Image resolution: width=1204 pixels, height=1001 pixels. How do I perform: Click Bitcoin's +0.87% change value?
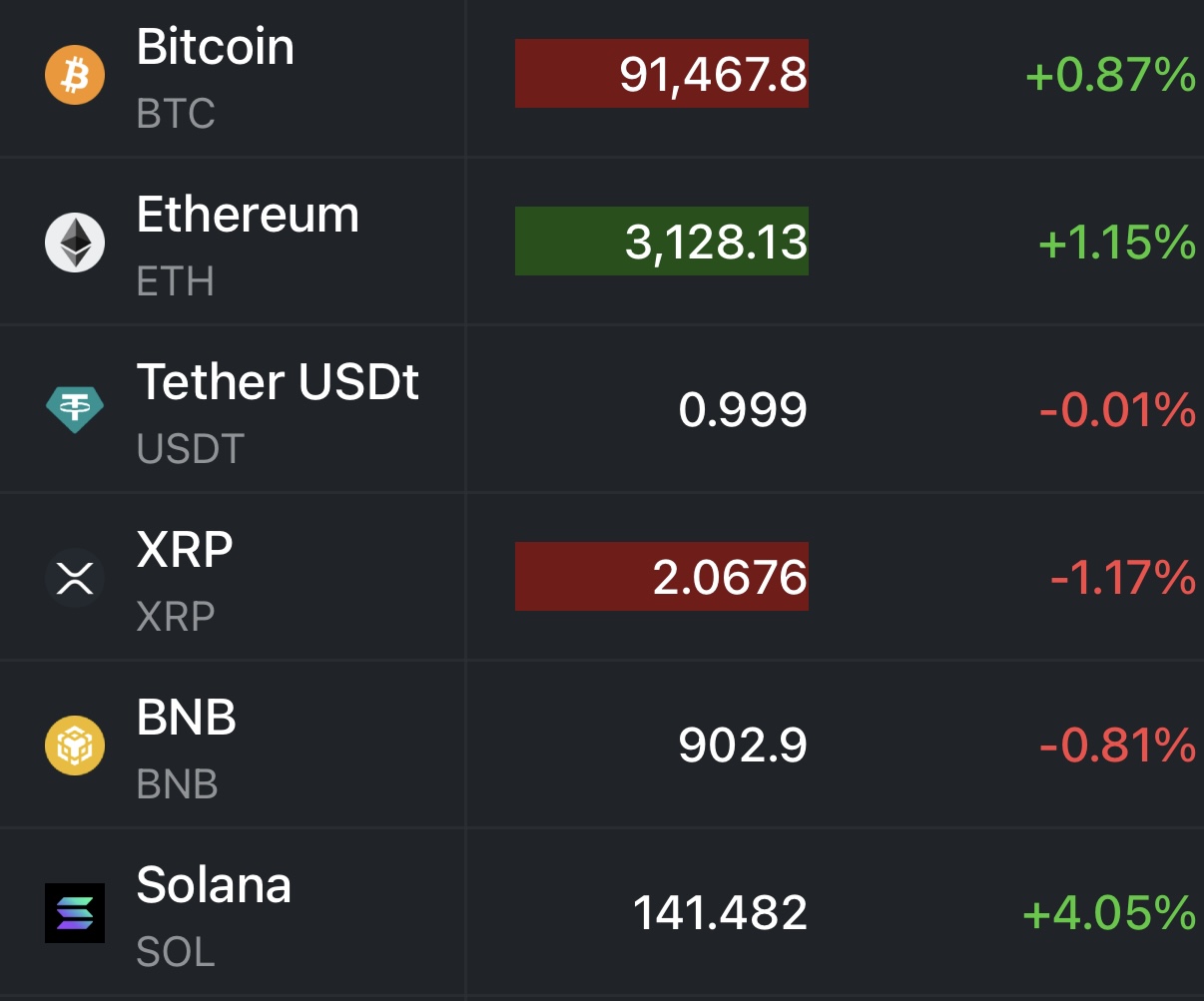(1110, 76)
